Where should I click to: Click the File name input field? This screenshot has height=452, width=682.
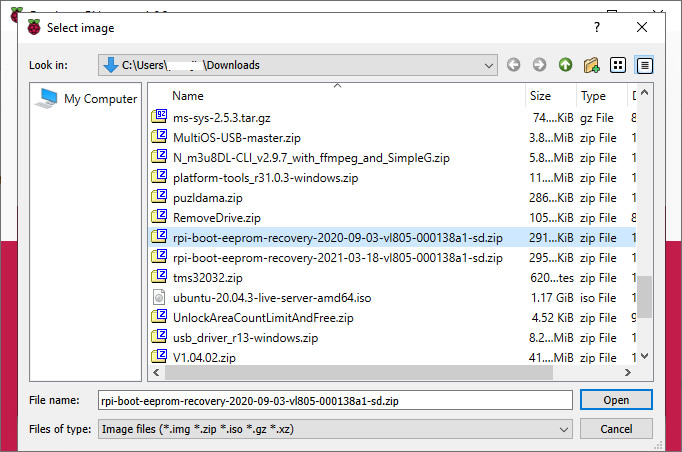pos(335,400)
